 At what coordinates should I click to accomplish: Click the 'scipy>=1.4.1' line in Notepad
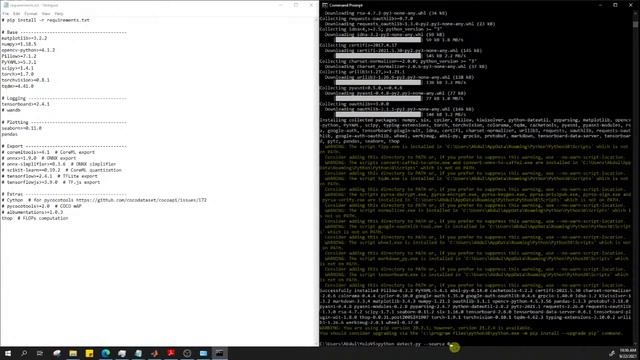click(x=18, y=68)
